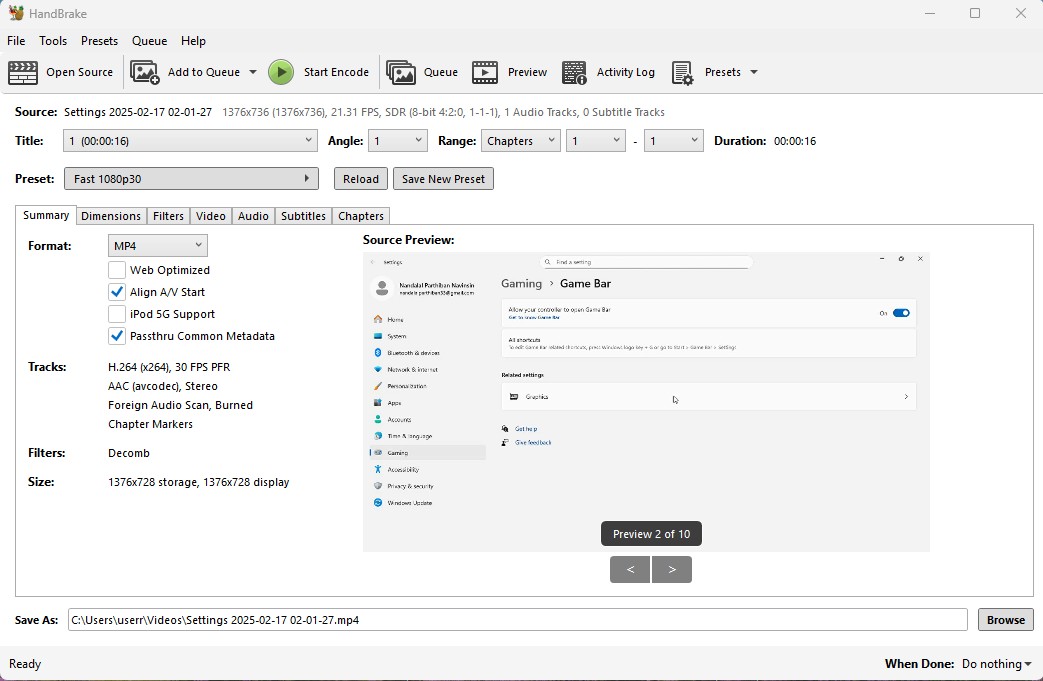Switch to the Chapters tab
Viewport: 1043px width, 681px height.
[361, 216]
